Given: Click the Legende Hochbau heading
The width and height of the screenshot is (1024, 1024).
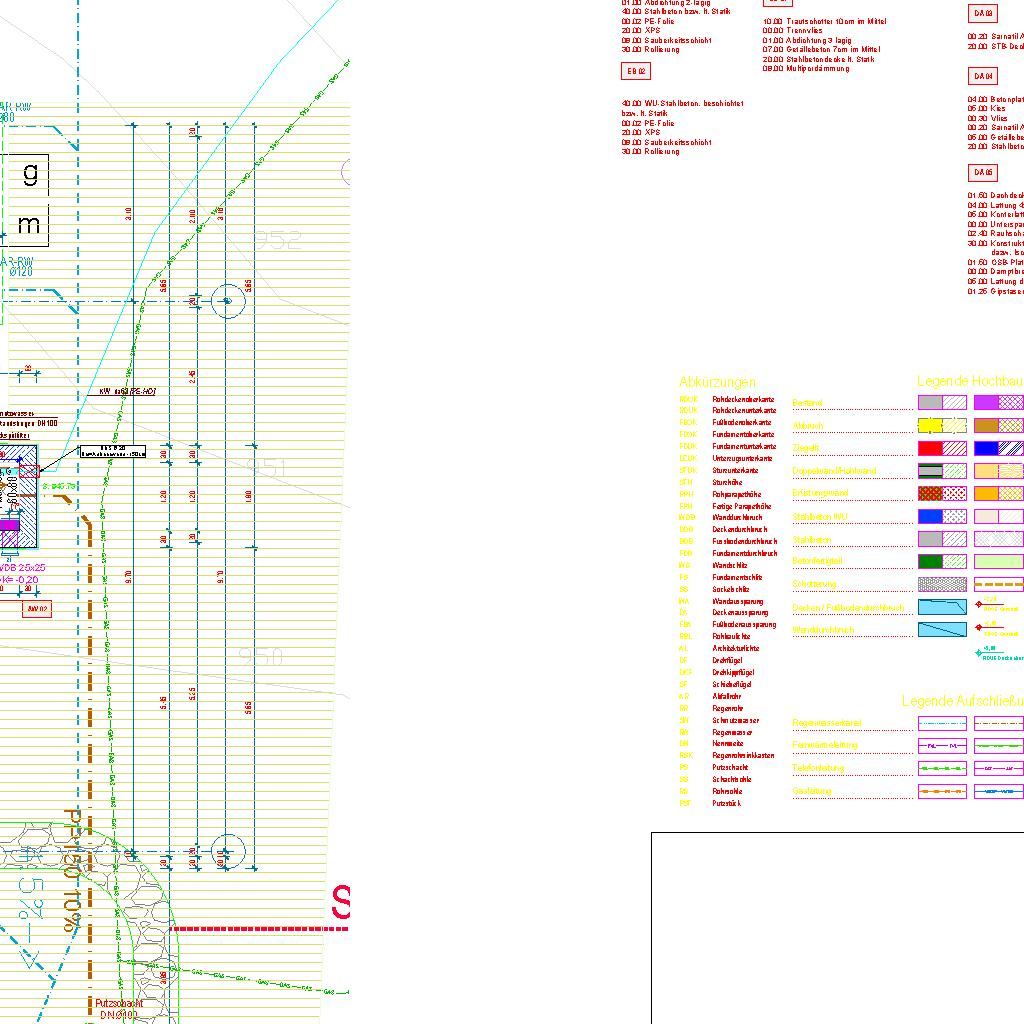Looking at the screenshot, I should coord(969,381).
